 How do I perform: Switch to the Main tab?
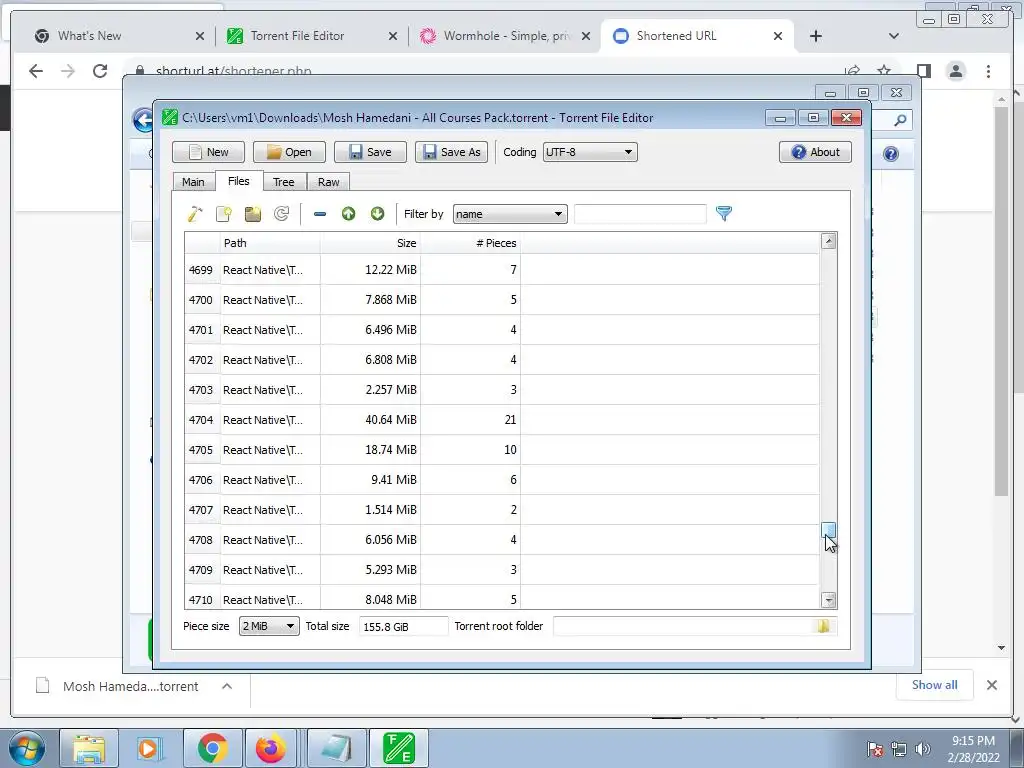(x=193, y=182)
